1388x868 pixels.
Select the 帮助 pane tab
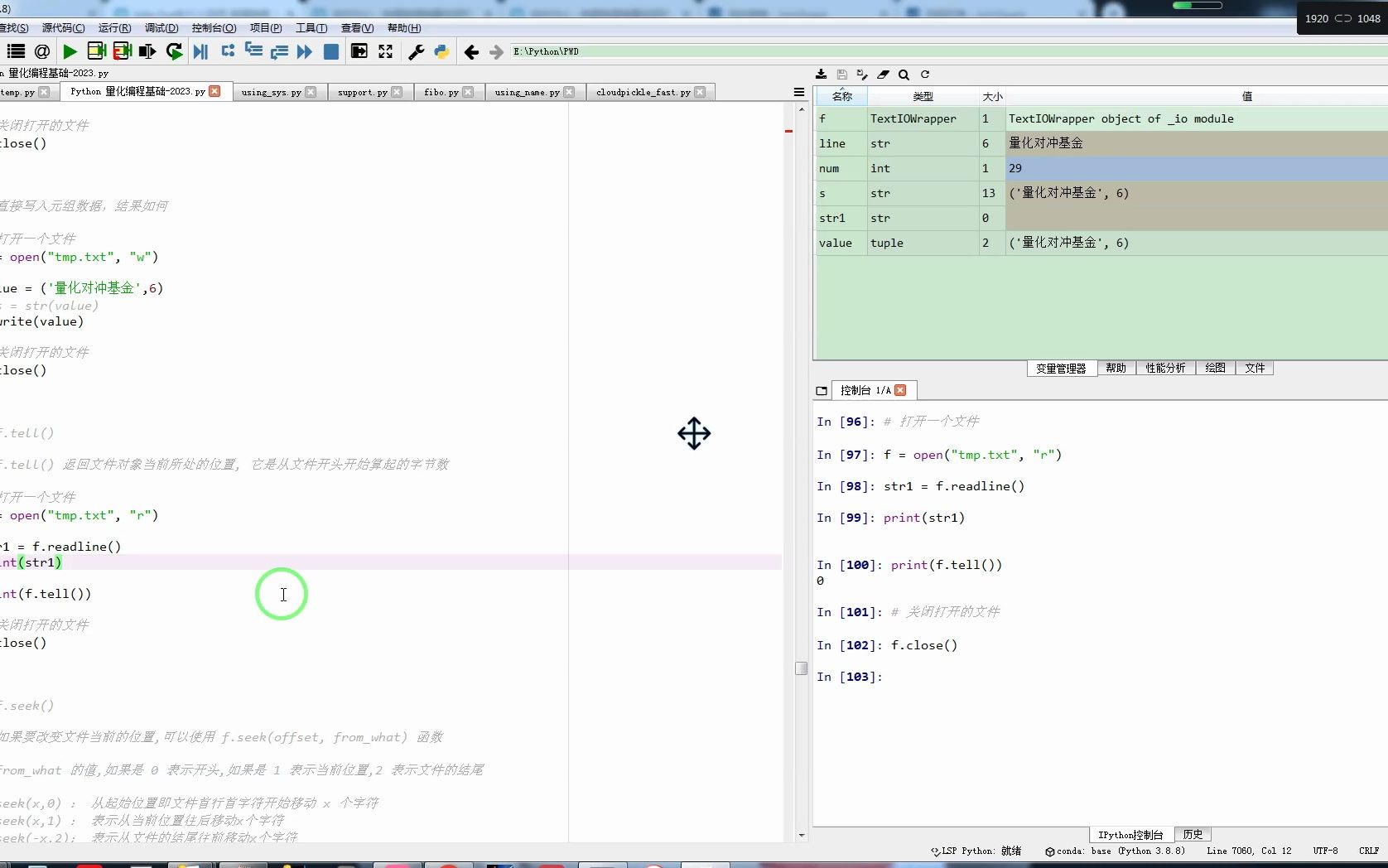1116,368
